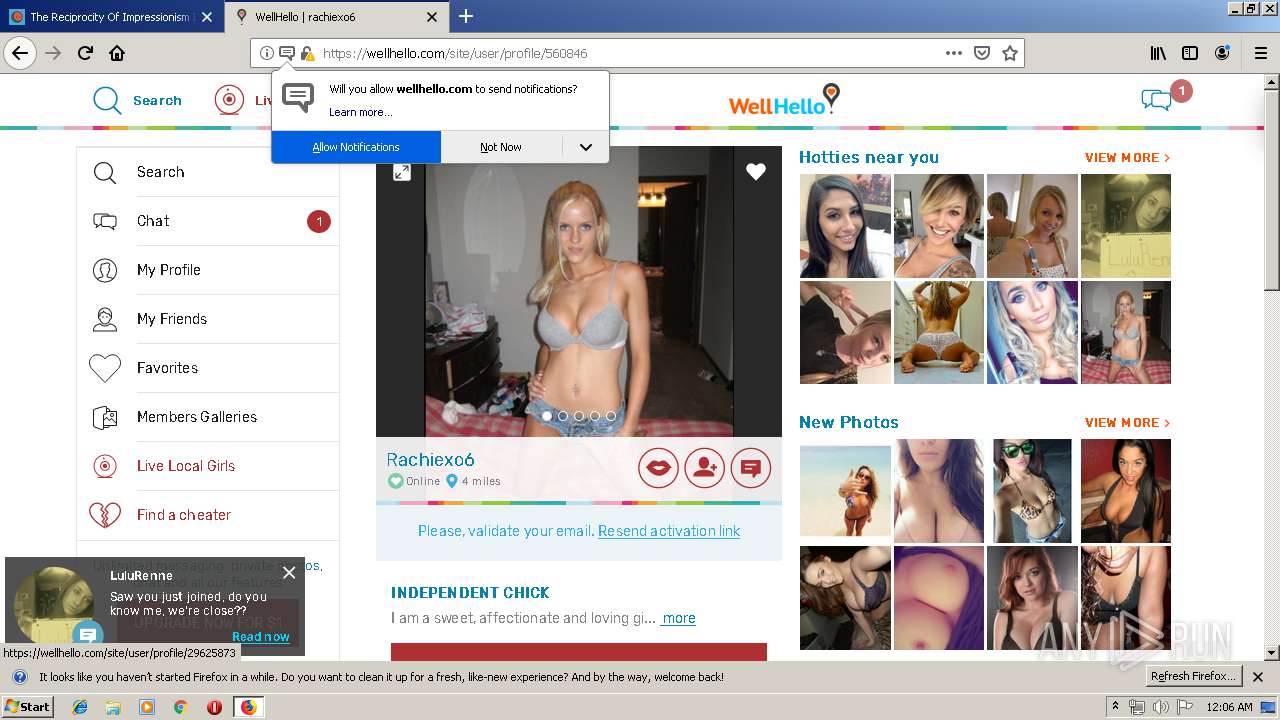Open the beach photo in New Photos
The image size is (1280, 720).
[x=845, y=491]
